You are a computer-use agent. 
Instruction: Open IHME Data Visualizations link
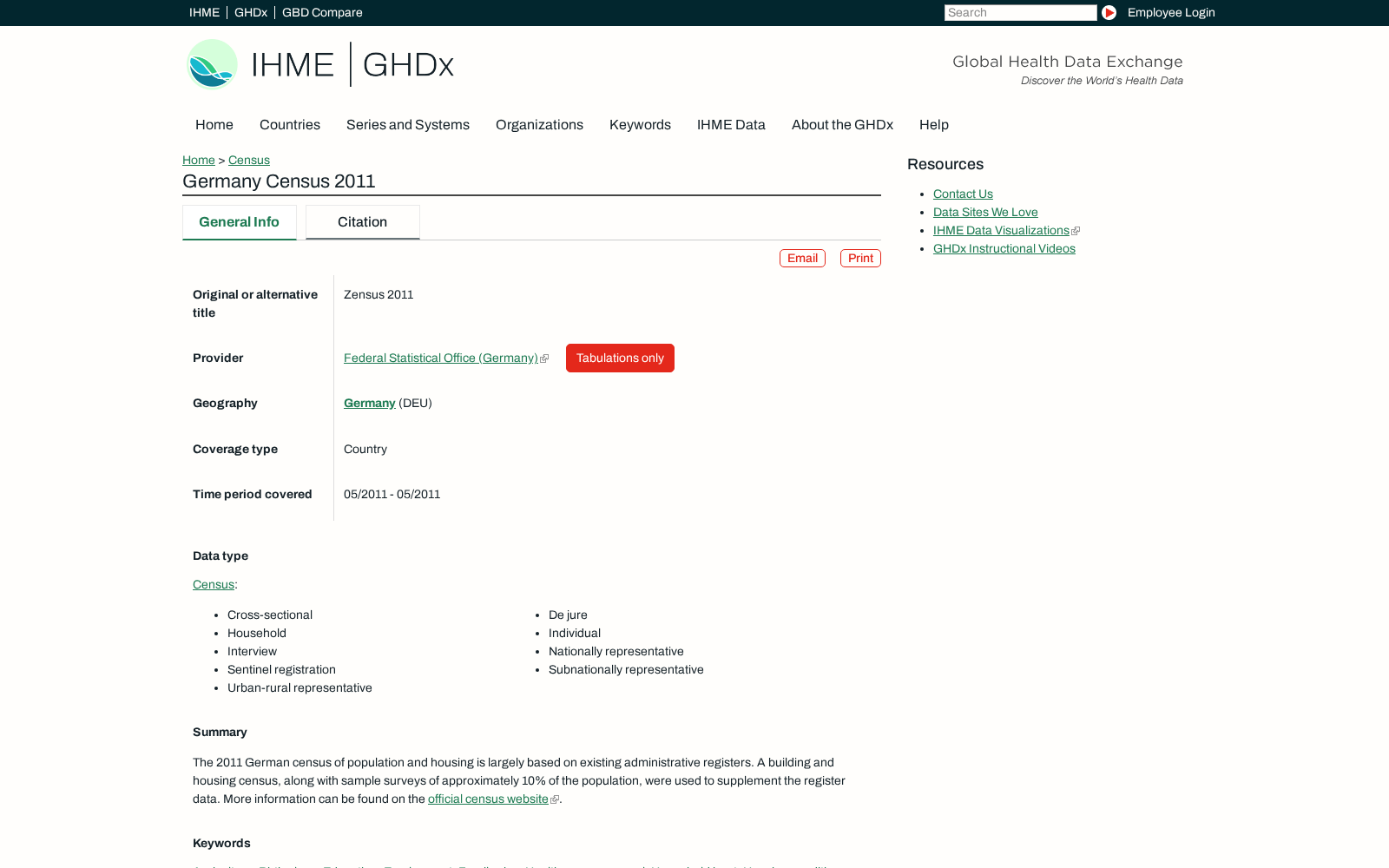click(x=1001, y=231)
